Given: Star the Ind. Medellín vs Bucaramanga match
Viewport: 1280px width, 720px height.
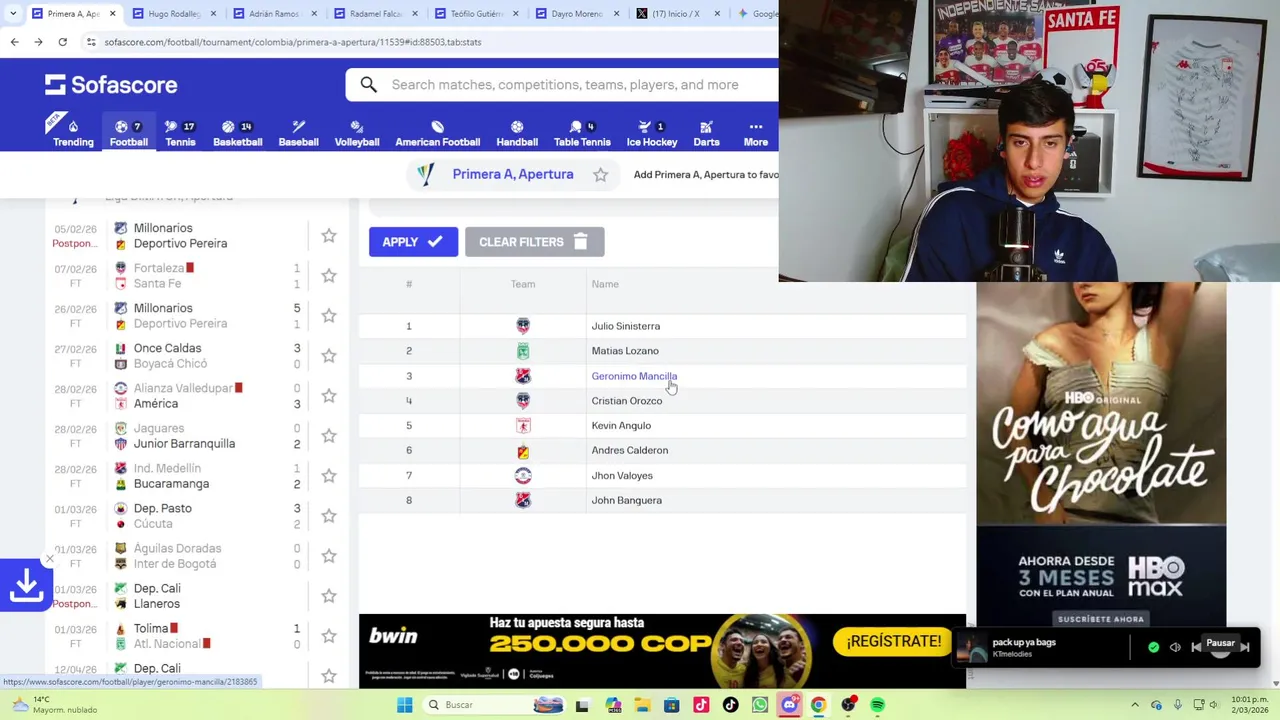Looking at the screenshot, I should coord(329,476).
